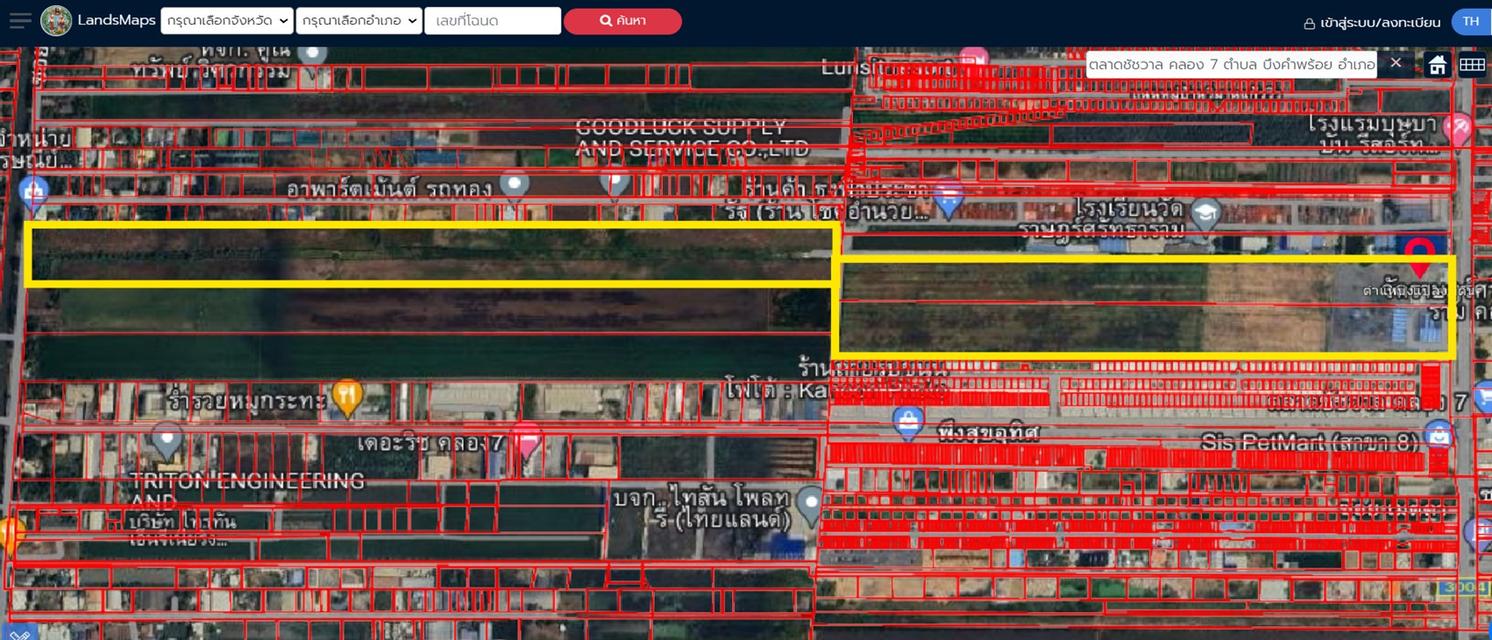
Task: Open the TH language selector
Action: (1470, 20)
